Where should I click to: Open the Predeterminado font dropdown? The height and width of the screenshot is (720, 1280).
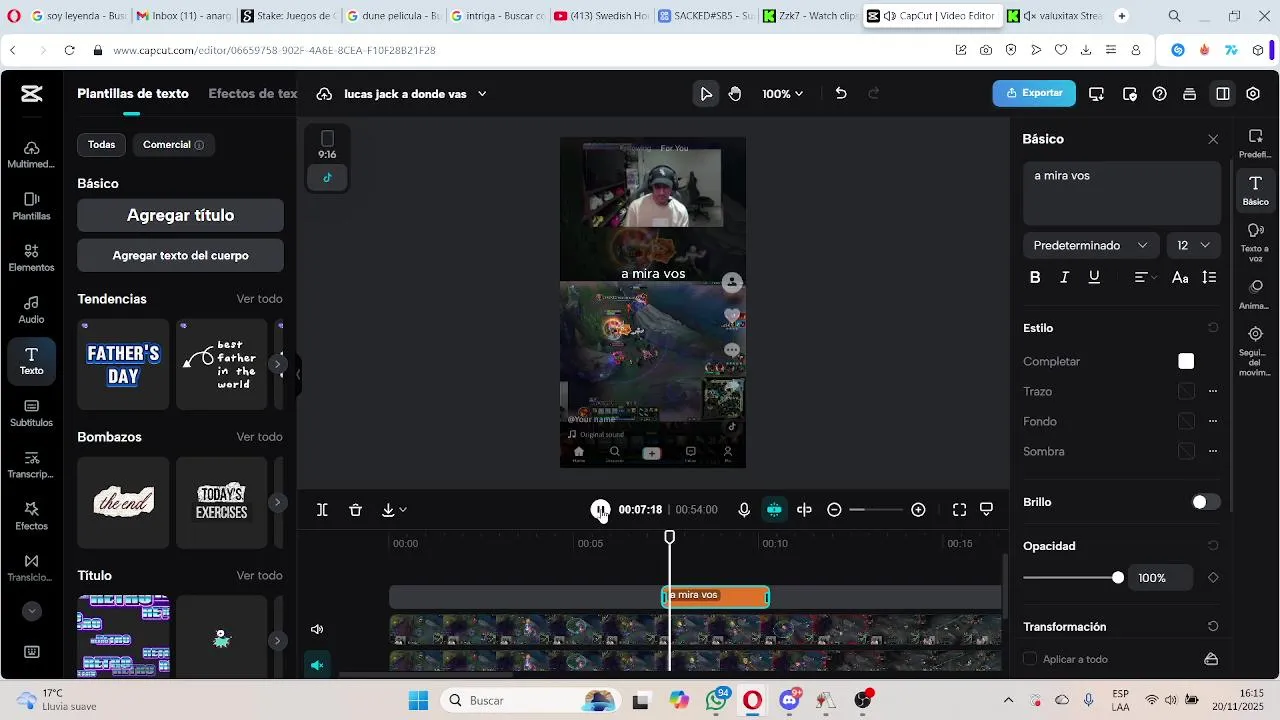[x=1091, y=245]
